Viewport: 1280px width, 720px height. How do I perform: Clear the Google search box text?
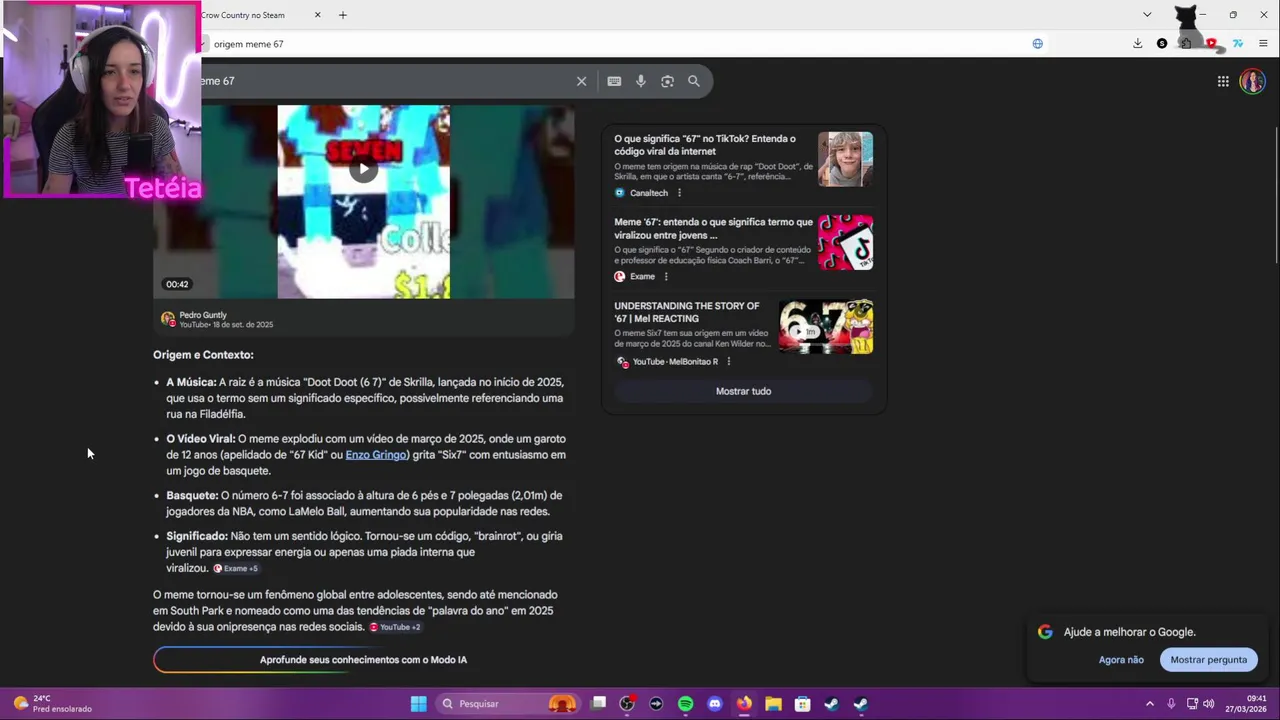(581, 81)
